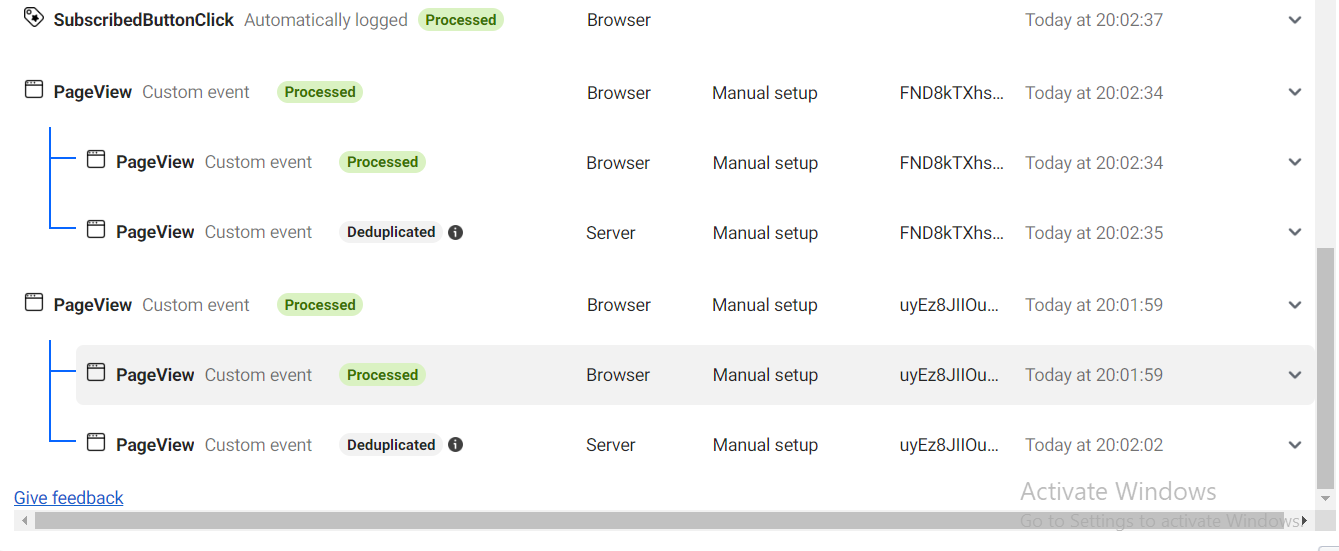This screenshot has height=551, width=1339.
Task: Click the 20:02:02 Server PageView window icon
Action: (96, 443)
